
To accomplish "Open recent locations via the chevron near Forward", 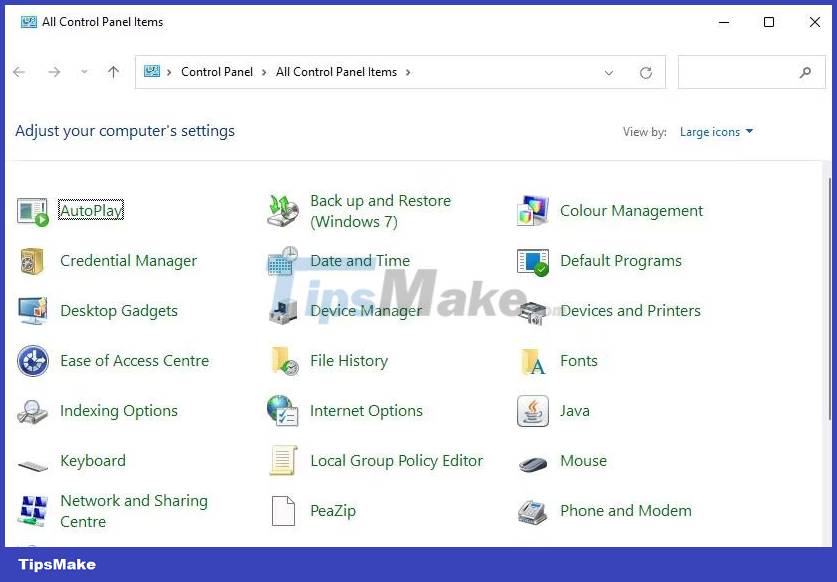I will point(84,72).
